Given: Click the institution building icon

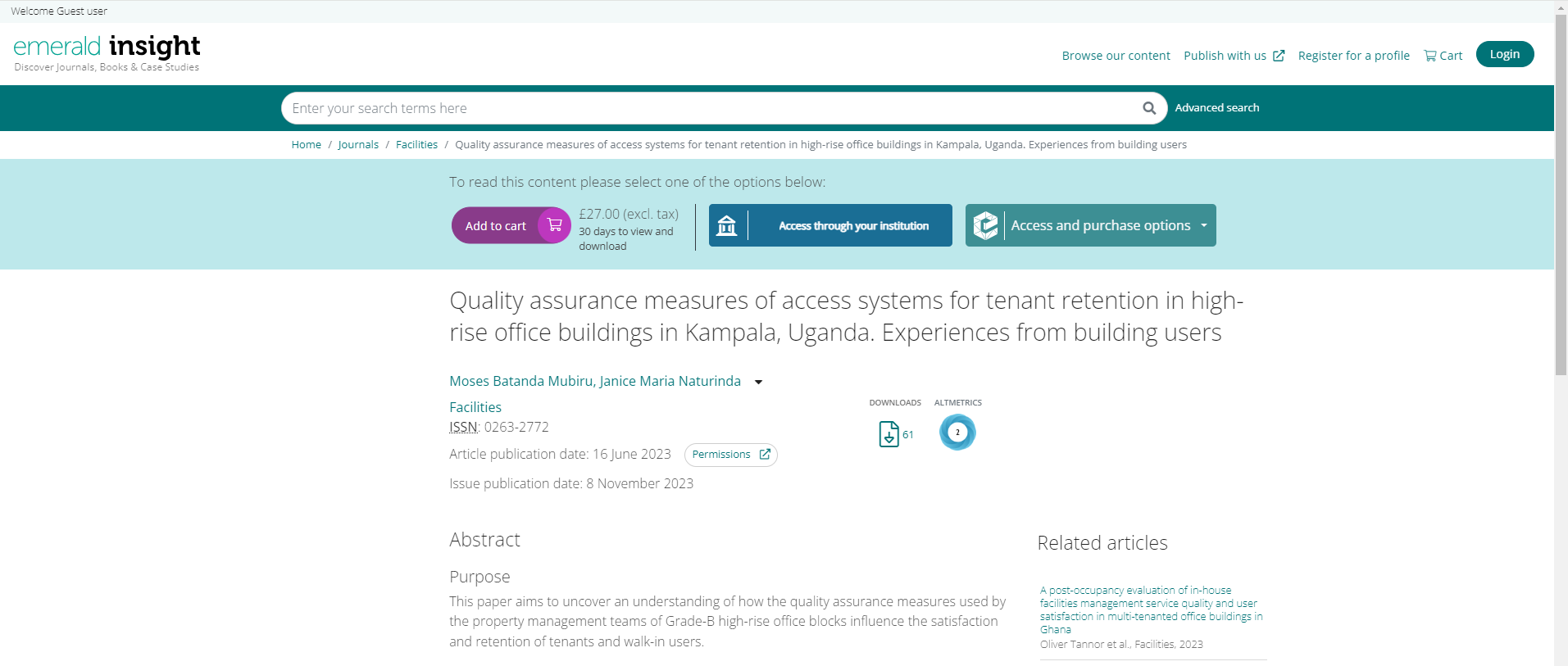Looking at the screenshot, I should click(x=727, y=225).
